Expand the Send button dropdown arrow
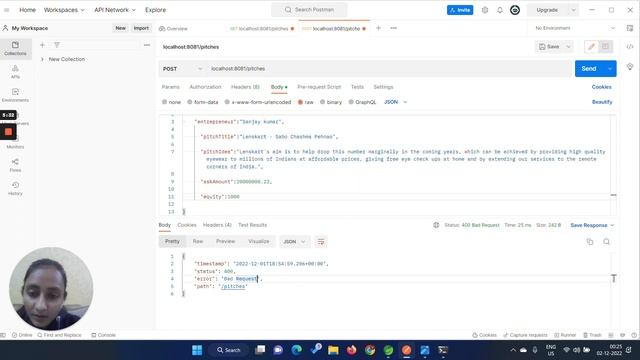The height and width of the screenshot is (360, 640). [610, 69]
